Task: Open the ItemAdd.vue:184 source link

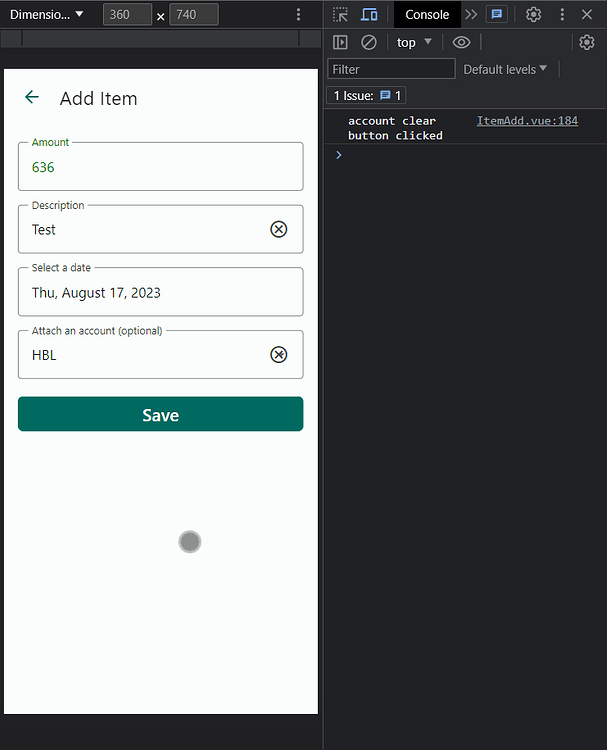Action: tap(527, 121)
